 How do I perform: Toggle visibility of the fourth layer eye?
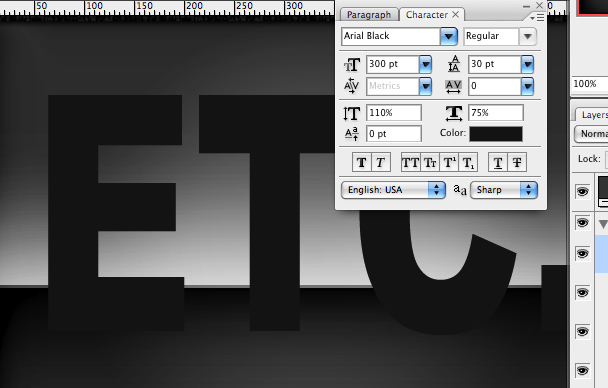[582, 292]
